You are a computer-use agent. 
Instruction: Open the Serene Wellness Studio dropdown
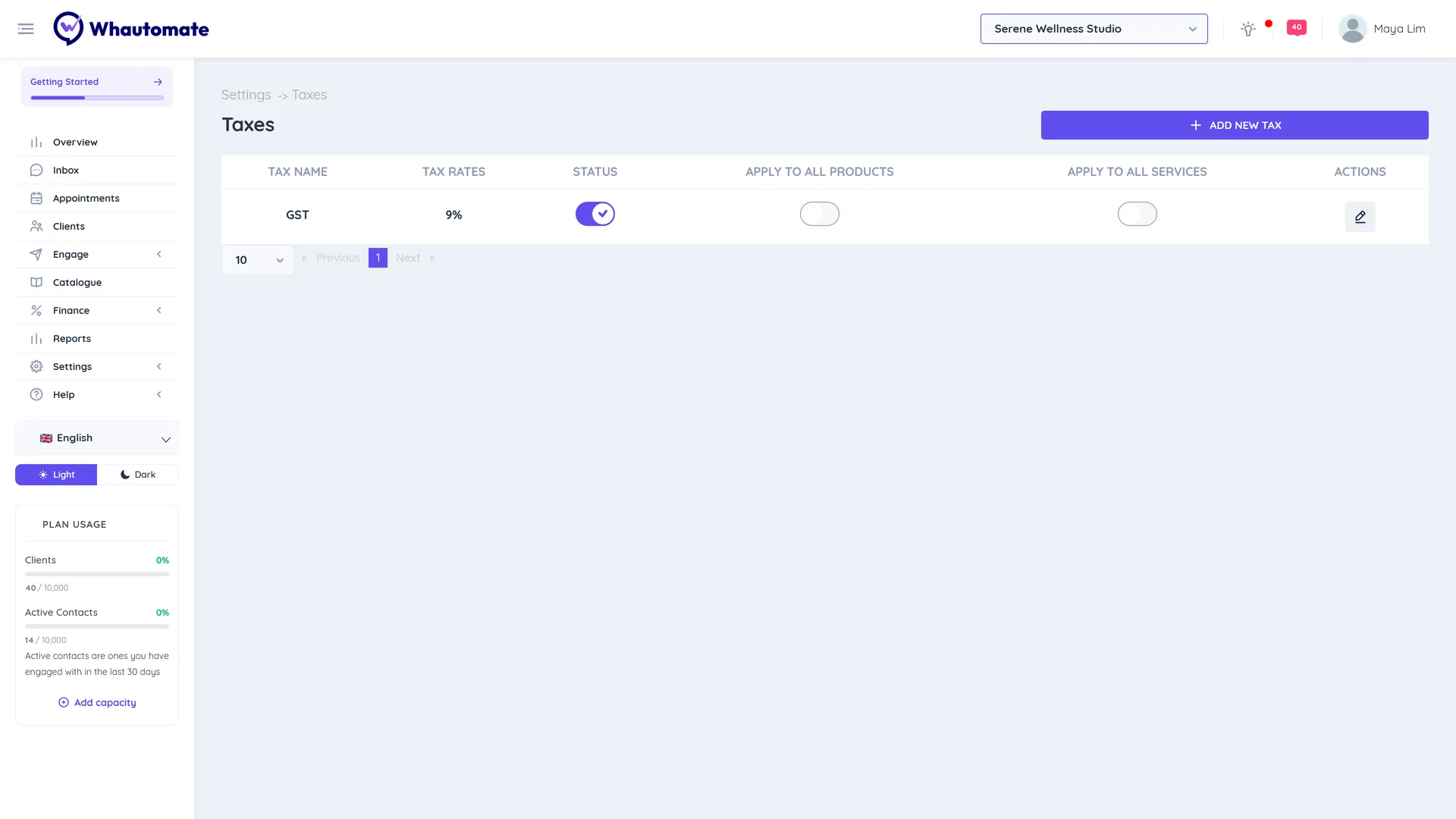[x=1094, y=29]
